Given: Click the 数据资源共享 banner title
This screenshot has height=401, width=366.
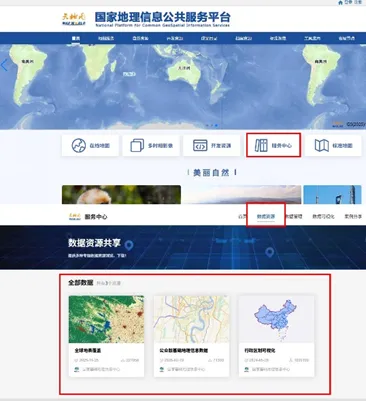Looking at the screenshot, I should [94, 243].
